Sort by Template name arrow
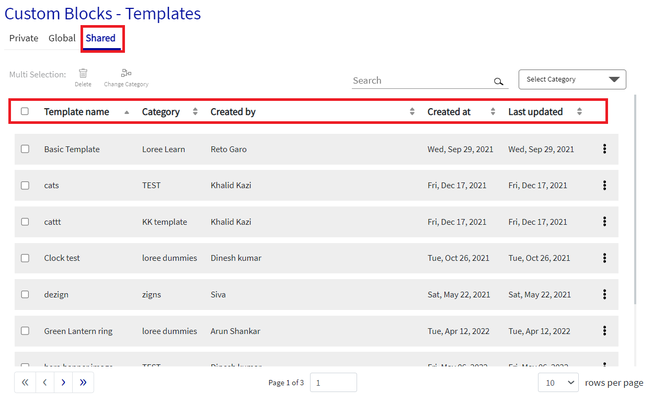The width and height of the screenshot is (653, 403). pyautogui.click(x=127, y=112)
